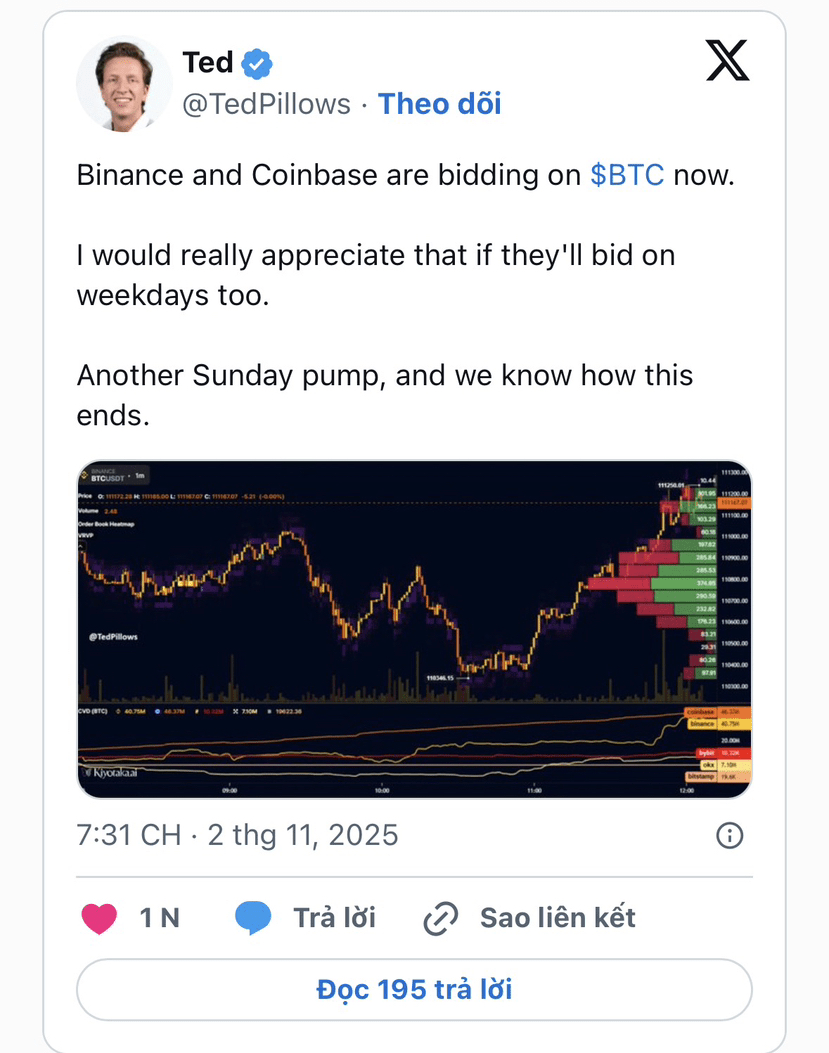The width and height of the screenshot is (829, 1053).
Task: Click the @TedPillows handle
Action: pos(267,104)
